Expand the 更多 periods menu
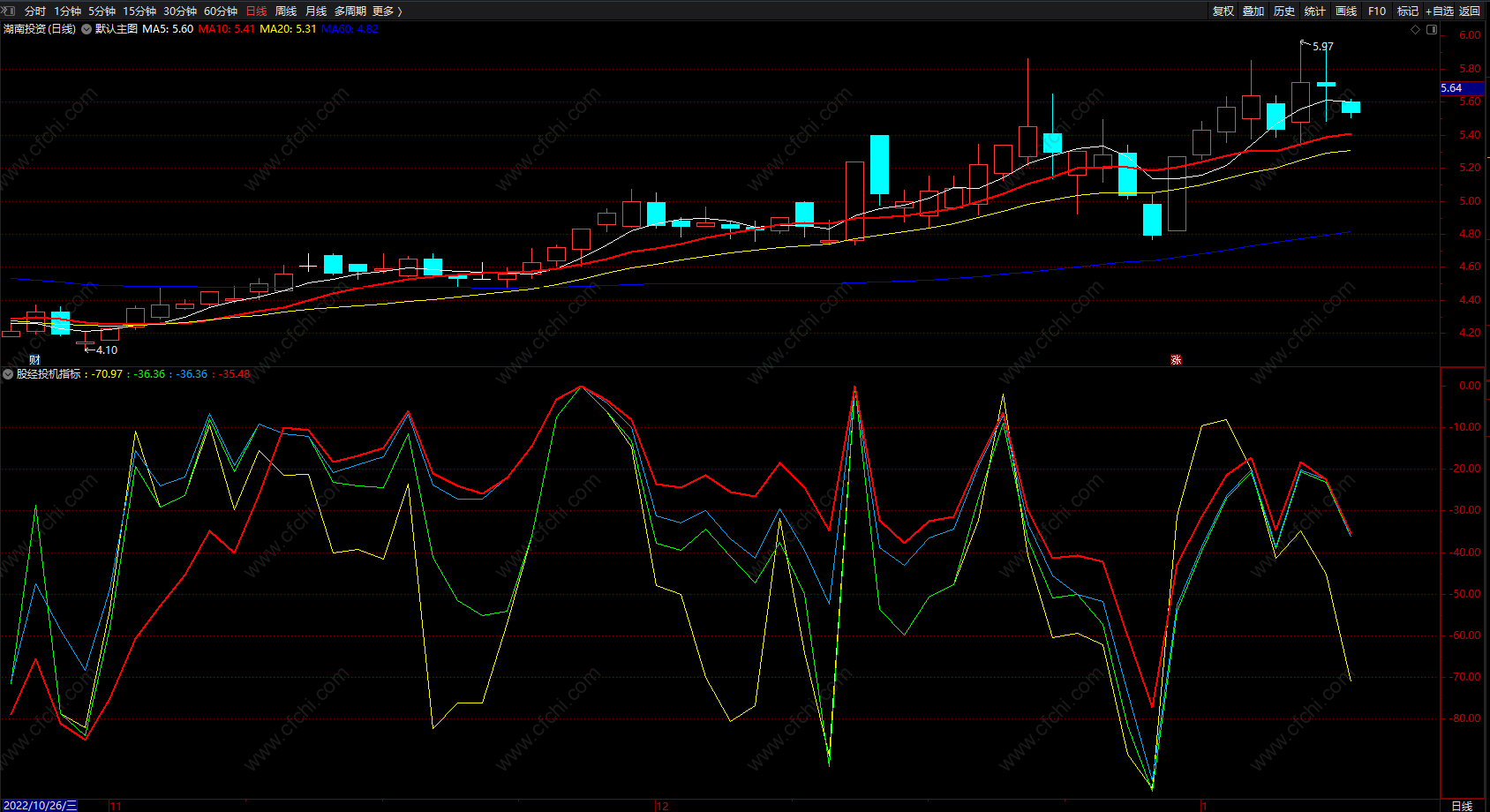The height and width of the screenshot is (812, 1490). [387, 11]
